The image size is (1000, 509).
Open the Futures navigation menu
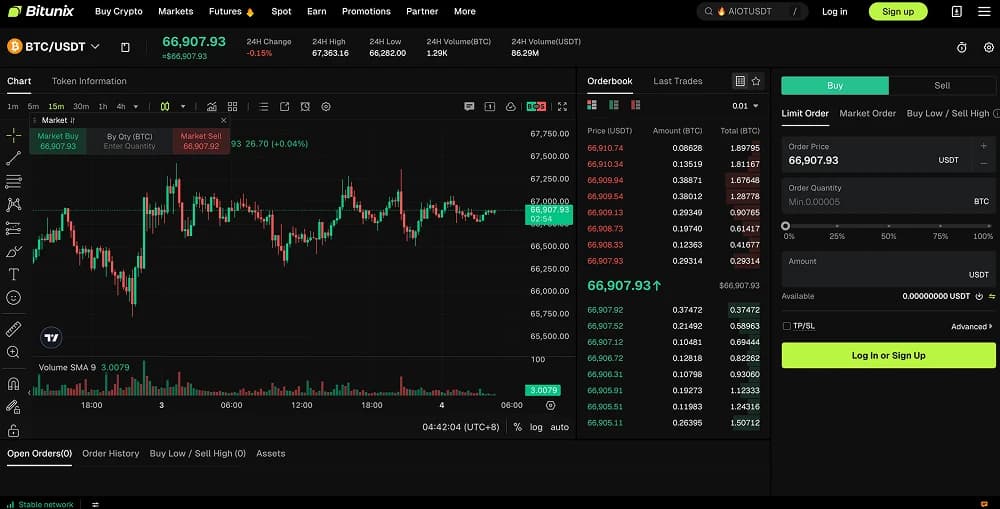pyautogui.click(x=232, y=11)
